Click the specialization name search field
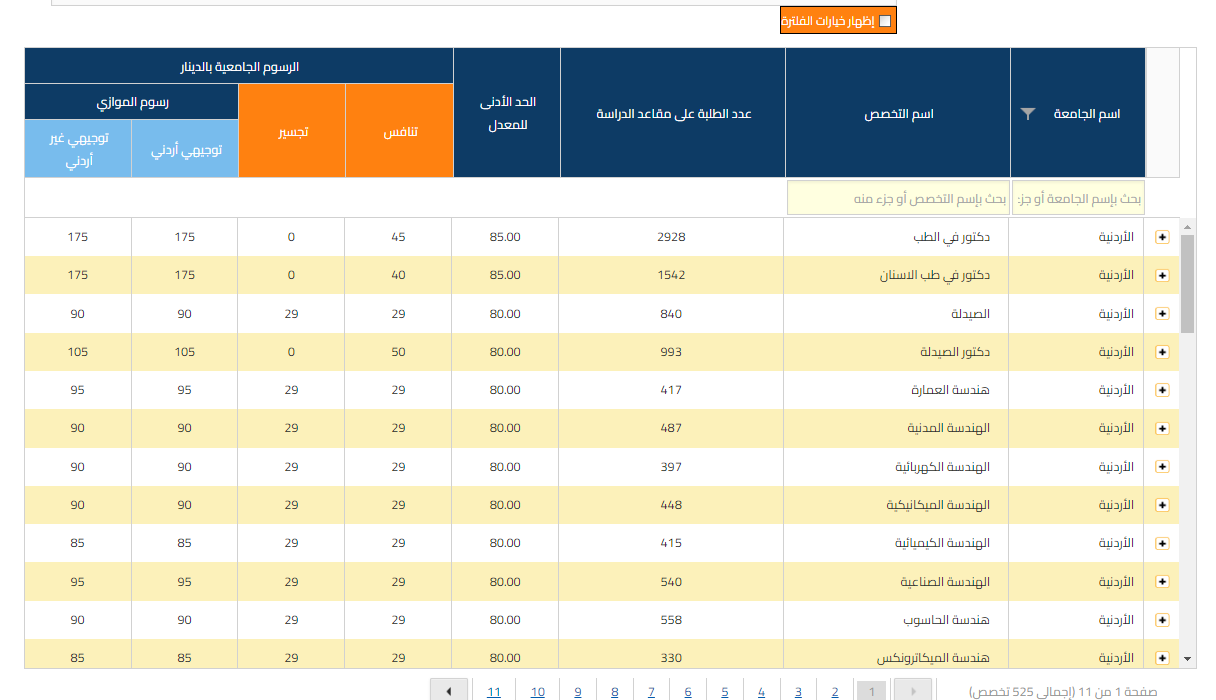The image size is (1216, 700). 897,198
